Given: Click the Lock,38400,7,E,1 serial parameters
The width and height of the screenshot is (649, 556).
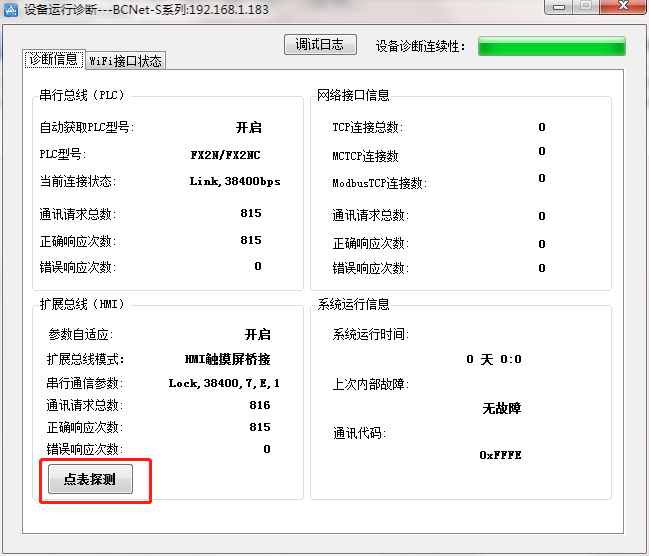Looking at the screenshot, I should (x=224, y=383).
